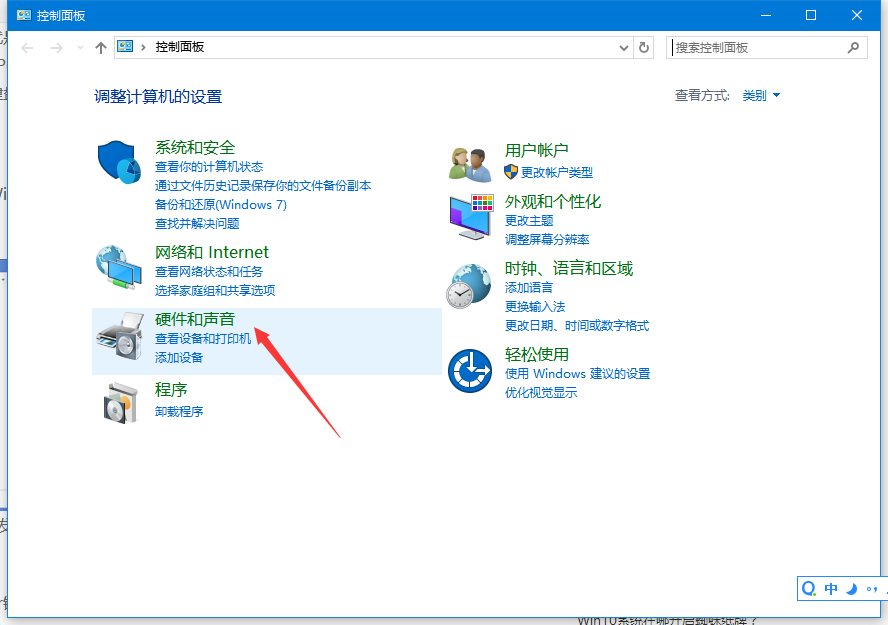The height and width of the screenshot is (625, 888).
Task: Open the 外观和个性化 category link
Action: (x=553, y=202)
